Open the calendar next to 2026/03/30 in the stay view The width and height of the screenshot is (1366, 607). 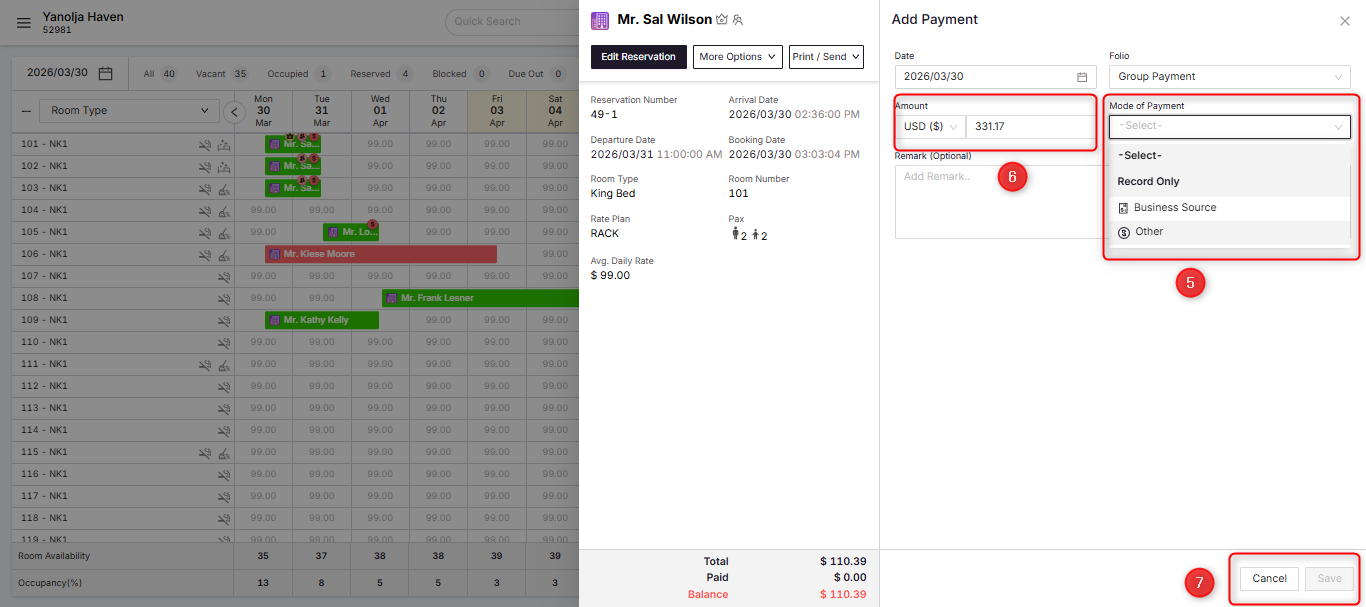click(106, 73)
